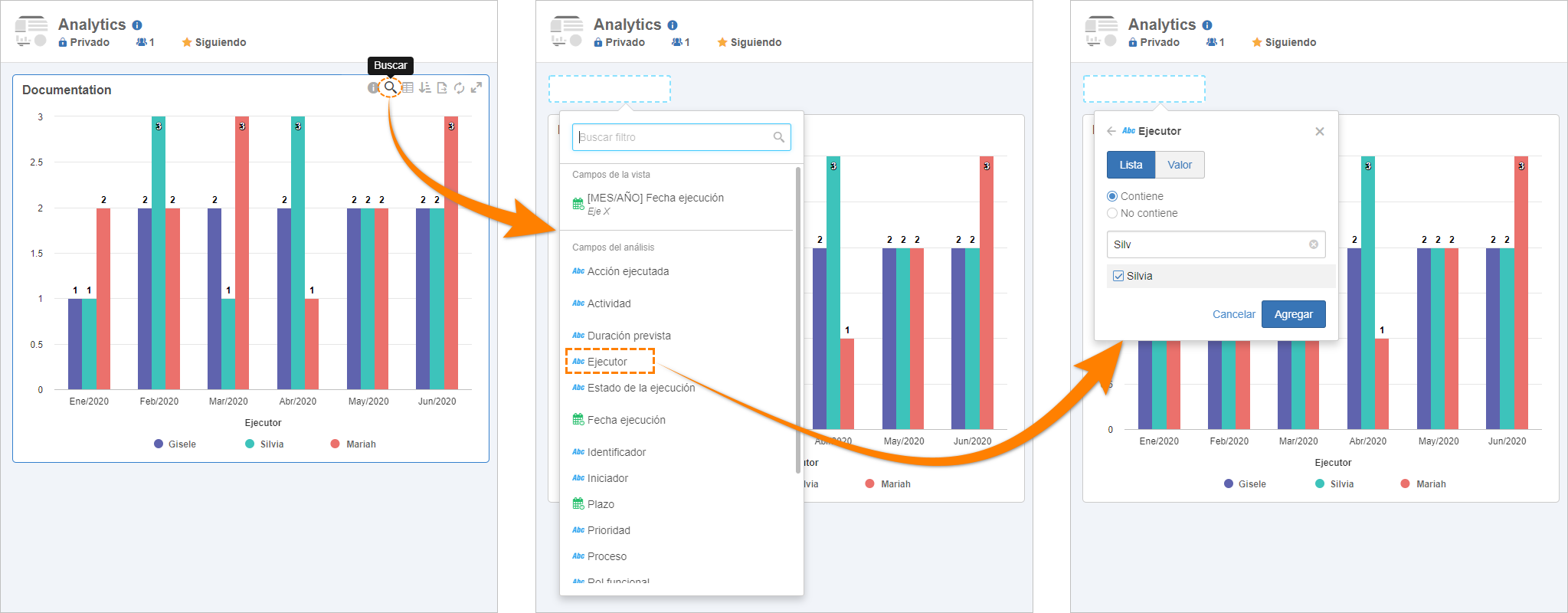Click the Privado lock label in right panel
Viewport: 1568px width, 613px height.
coord(1154,42)
